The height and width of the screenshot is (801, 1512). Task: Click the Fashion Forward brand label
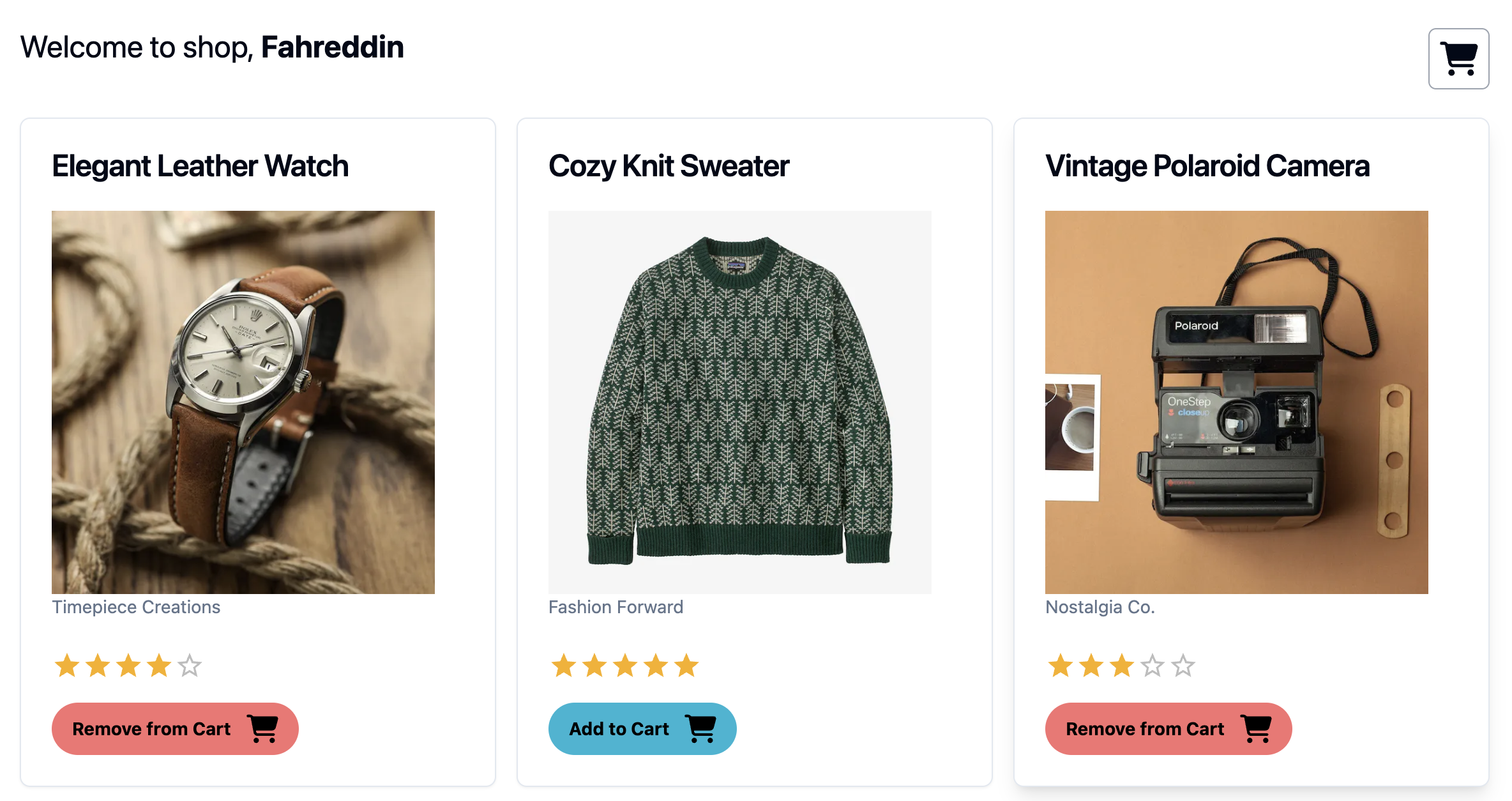[x=616, y=607]
